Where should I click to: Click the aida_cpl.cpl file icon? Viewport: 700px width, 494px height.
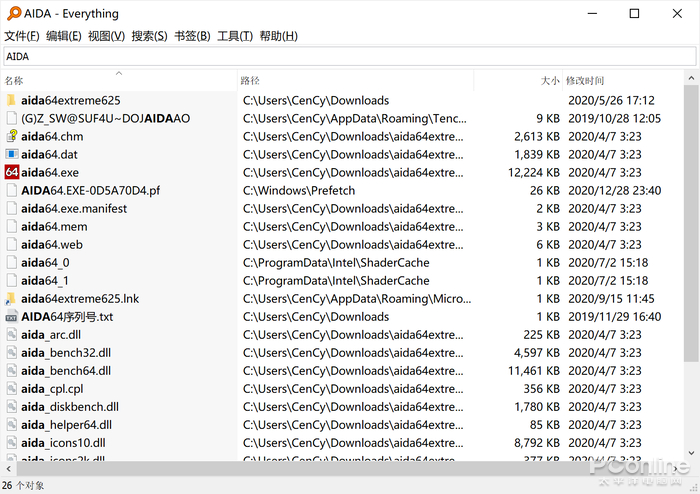(x=12, y=389)
